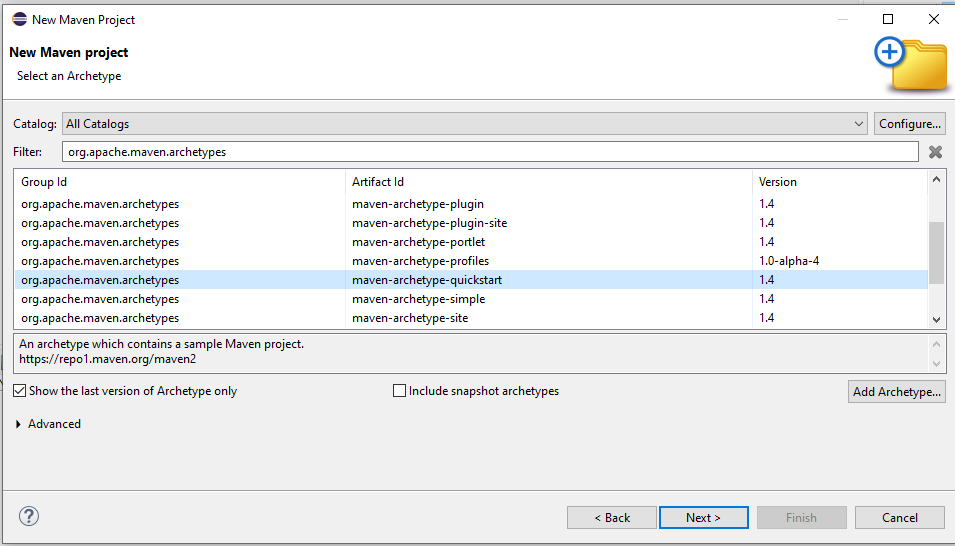
Task: Enable Include snapshot archetypes checkbox
Action: click(400, 391)
